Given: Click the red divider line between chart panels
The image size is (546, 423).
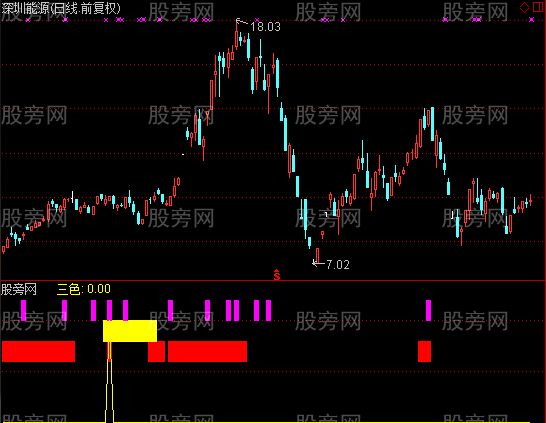Looking at the screenshot, I should click(x=273, y=280).
